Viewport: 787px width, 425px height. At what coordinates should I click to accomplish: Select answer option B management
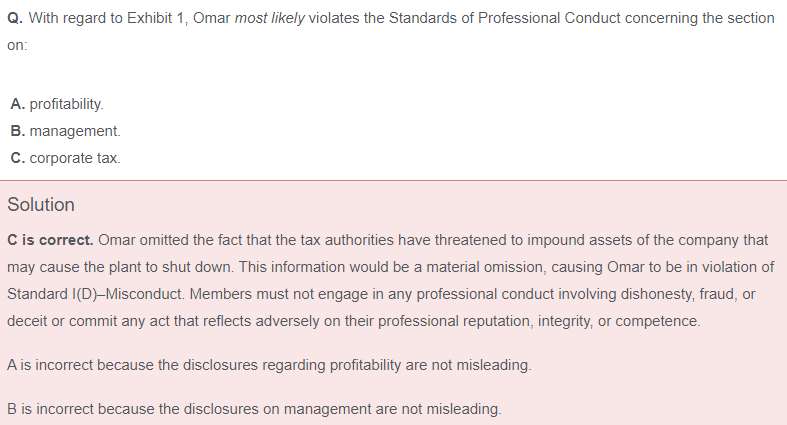pyautogui.click(x=65, y=131)
